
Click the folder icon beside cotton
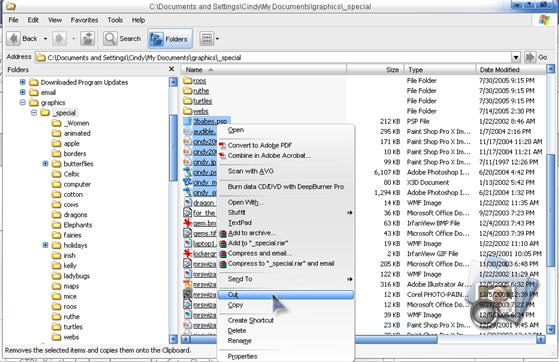[56, 194]
